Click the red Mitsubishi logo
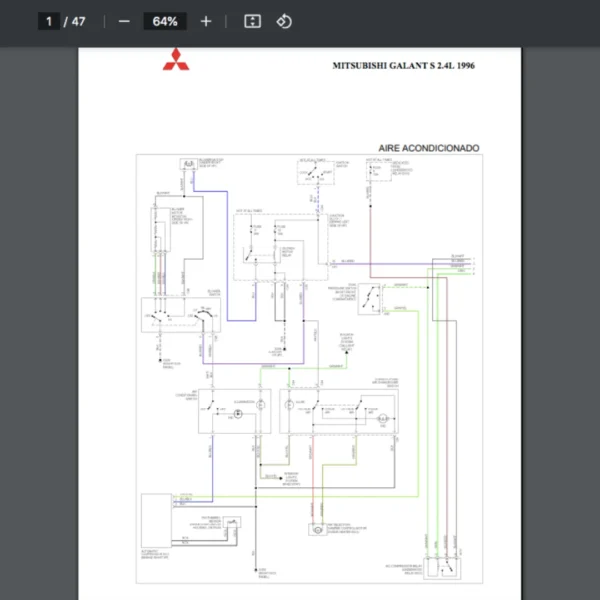Screen dimensions: 600x600 point(177,60)
